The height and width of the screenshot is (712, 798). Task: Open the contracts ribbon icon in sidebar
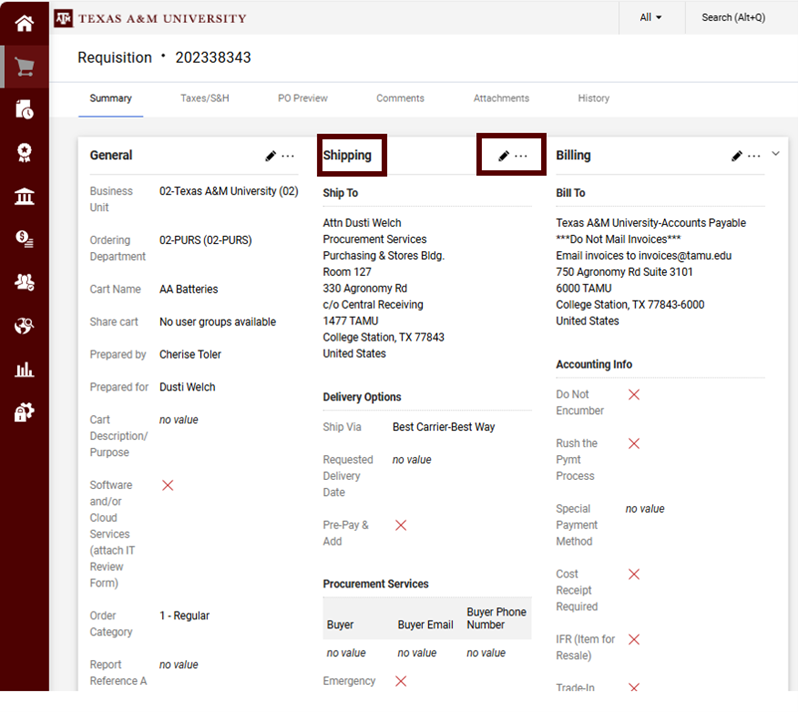24,152
